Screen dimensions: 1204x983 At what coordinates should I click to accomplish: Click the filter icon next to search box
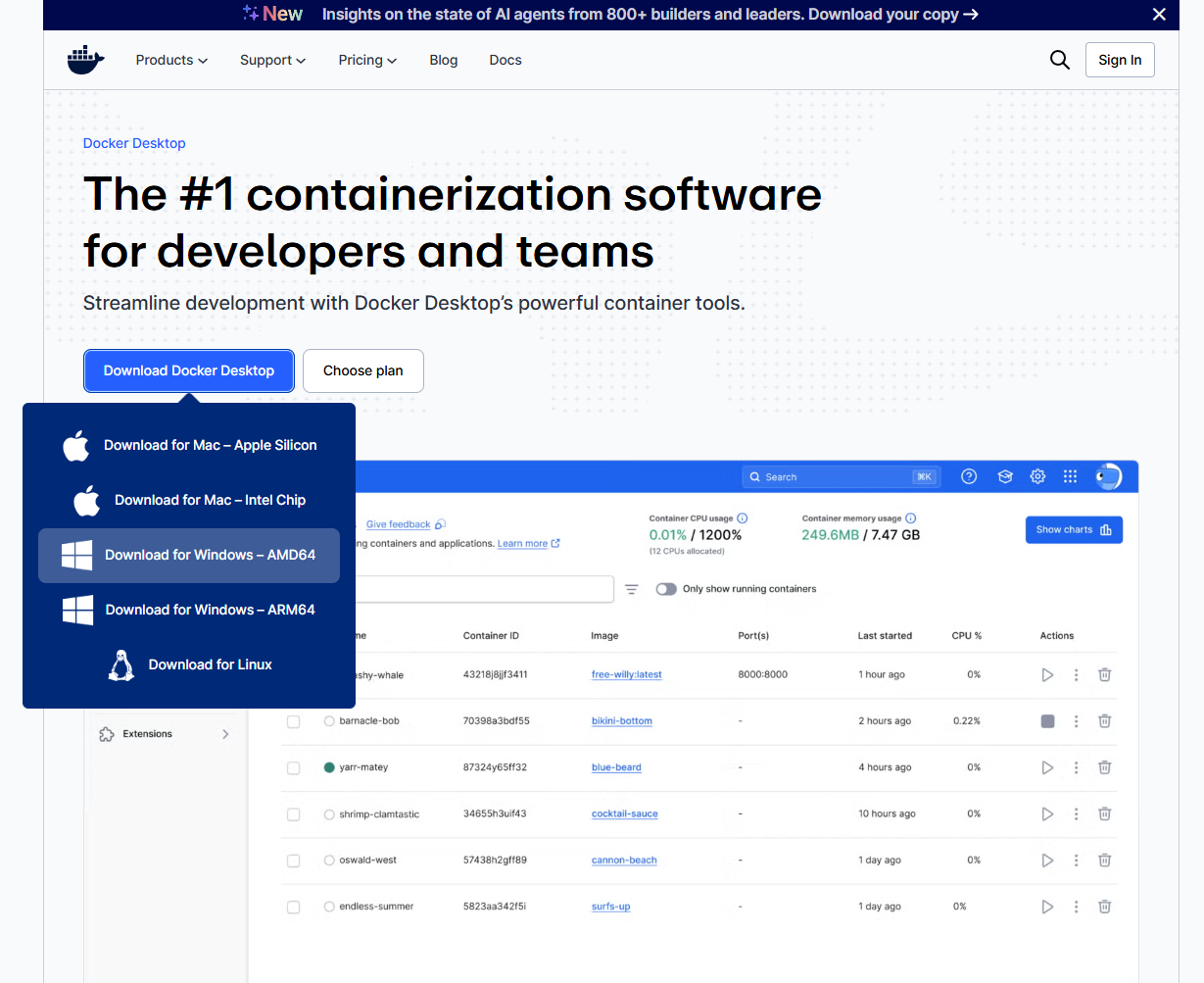[x=632, y=589]
